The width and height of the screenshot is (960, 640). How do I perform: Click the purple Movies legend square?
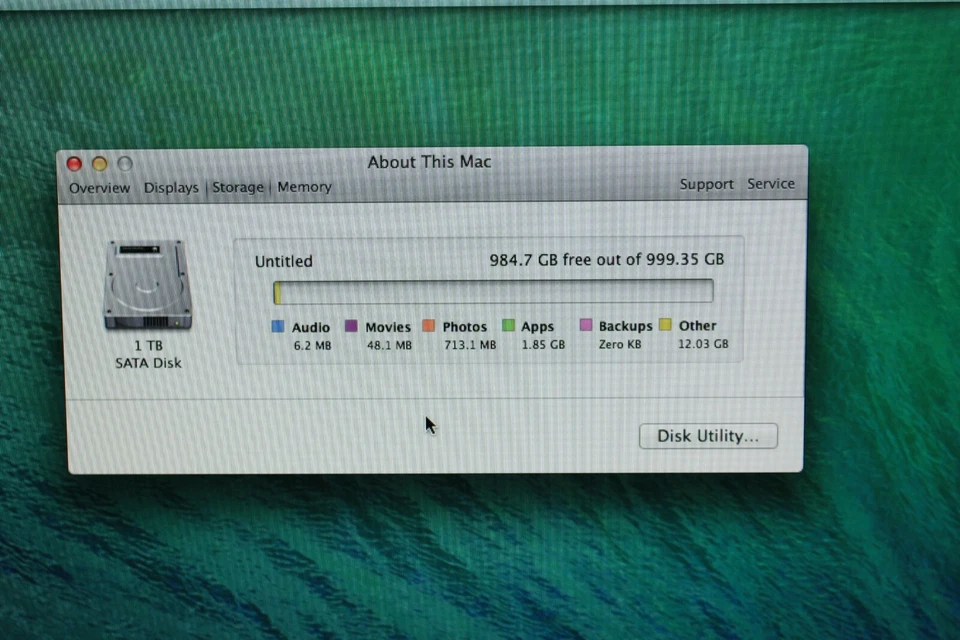pyautogui.click(x=351, y=326)
